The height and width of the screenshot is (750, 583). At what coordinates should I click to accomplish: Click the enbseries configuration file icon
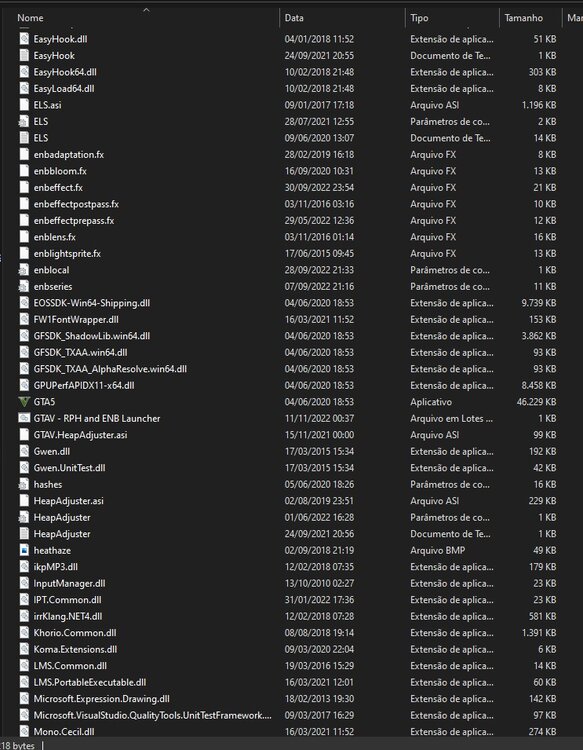[24, 287]
